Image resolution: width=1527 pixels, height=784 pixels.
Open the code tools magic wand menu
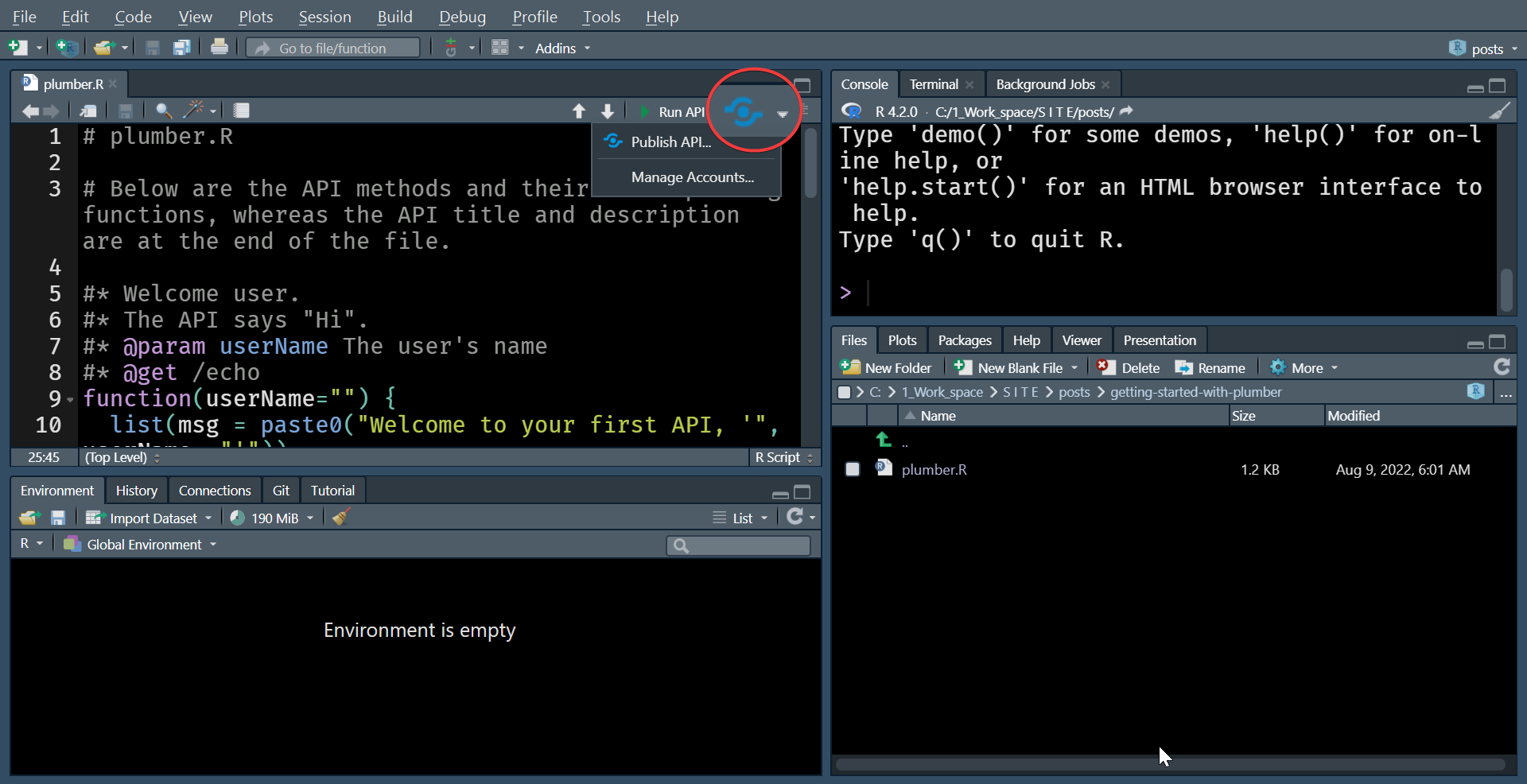(193, 111)
